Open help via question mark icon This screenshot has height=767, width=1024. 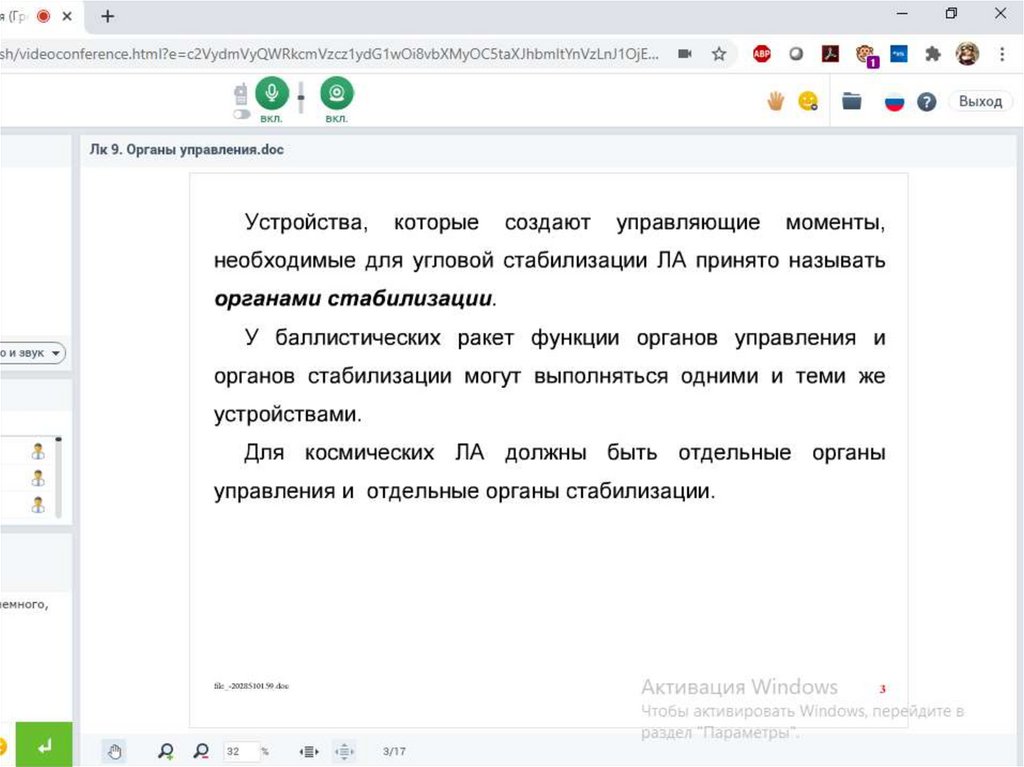point(927,102)
